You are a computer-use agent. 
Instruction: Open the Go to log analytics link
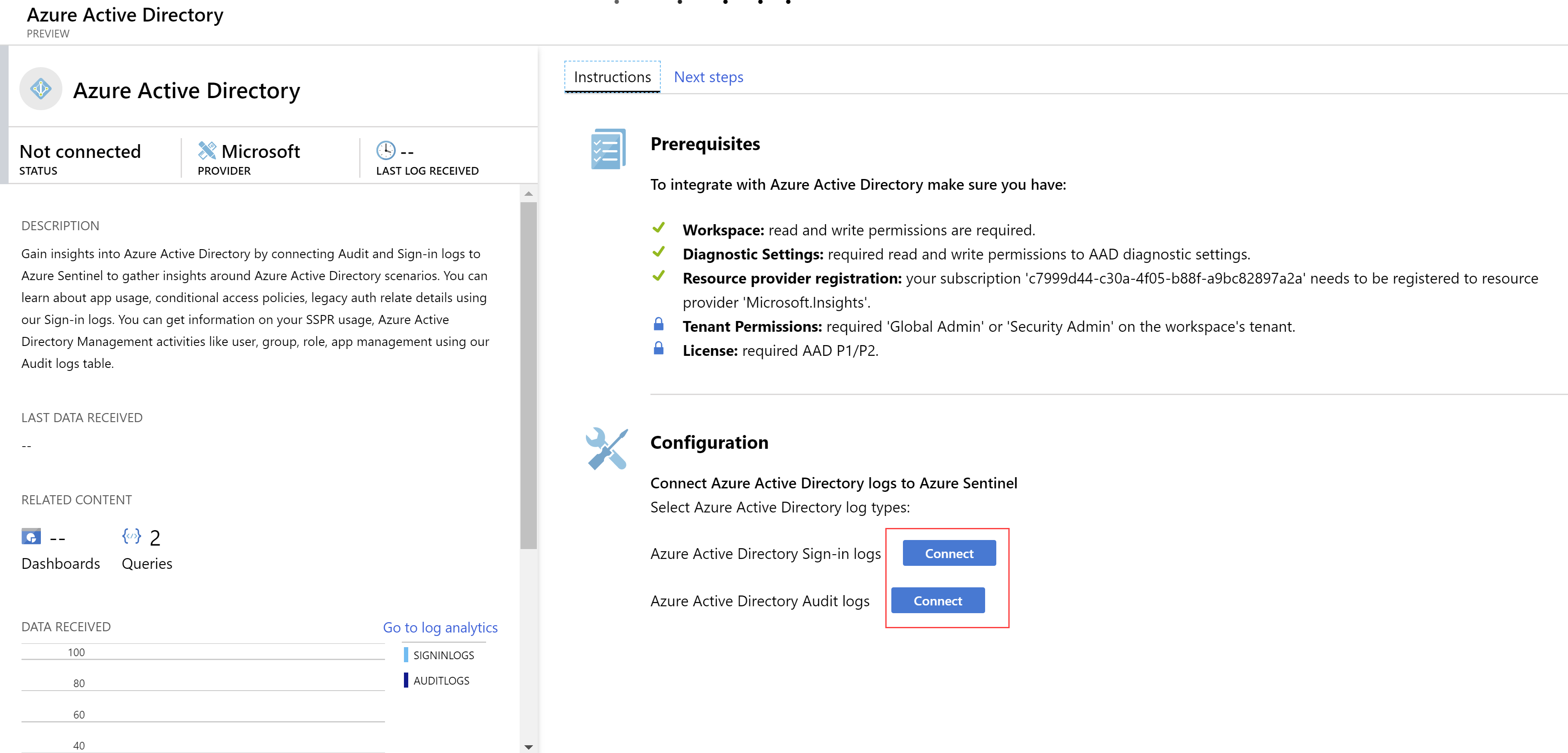coord(440,628)
